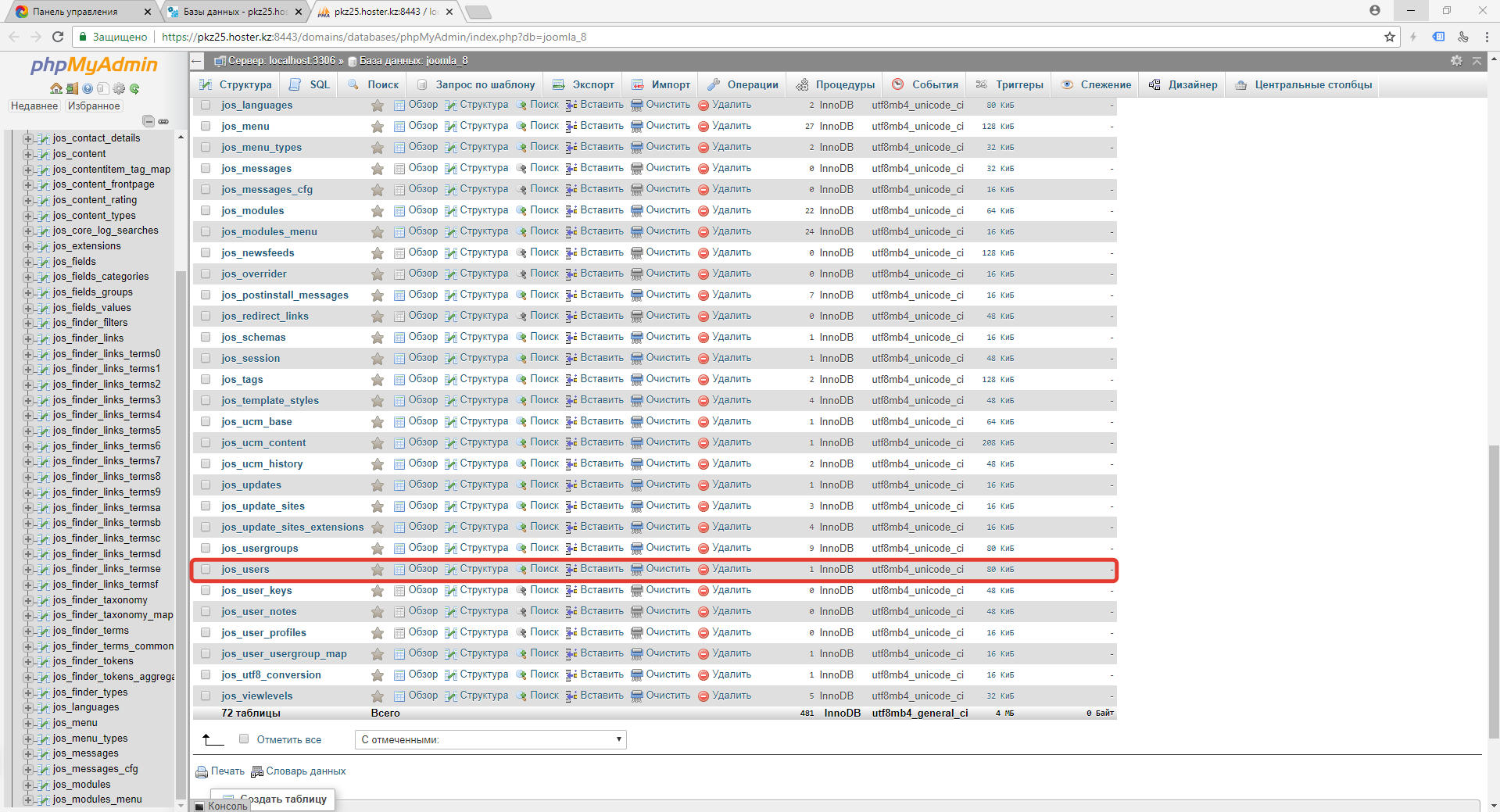Screen dimensions: 1500x812
Task: Toggle link with main panel icon
Action: coord(163,121)
